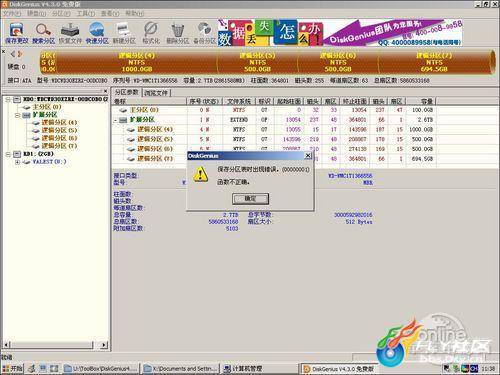Click the warning icon in the error dialog

tap(200, 174)
